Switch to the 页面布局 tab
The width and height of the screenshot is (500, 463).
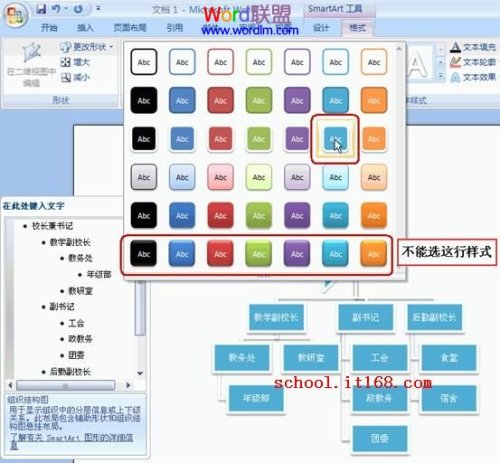(130, 28)
